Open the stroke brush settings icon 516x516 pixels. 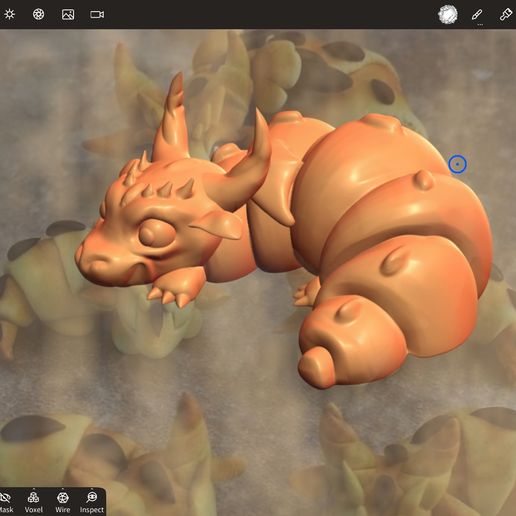click(477, 15)
